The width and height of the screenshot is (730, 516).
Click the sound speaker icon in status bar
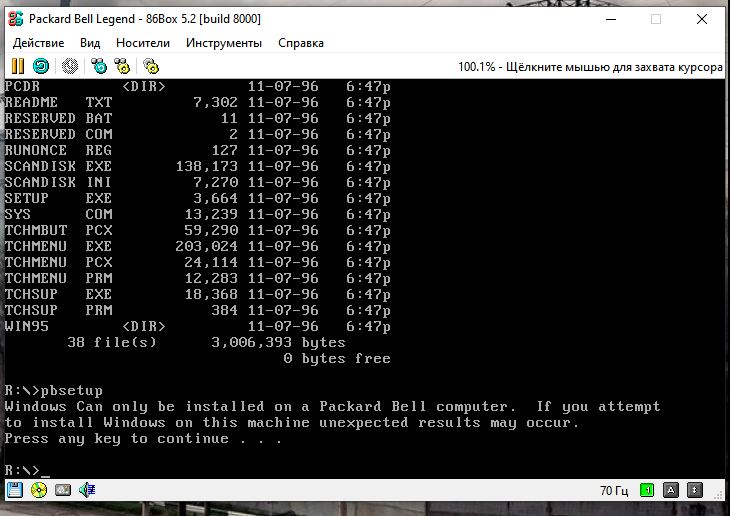(87, 490)
